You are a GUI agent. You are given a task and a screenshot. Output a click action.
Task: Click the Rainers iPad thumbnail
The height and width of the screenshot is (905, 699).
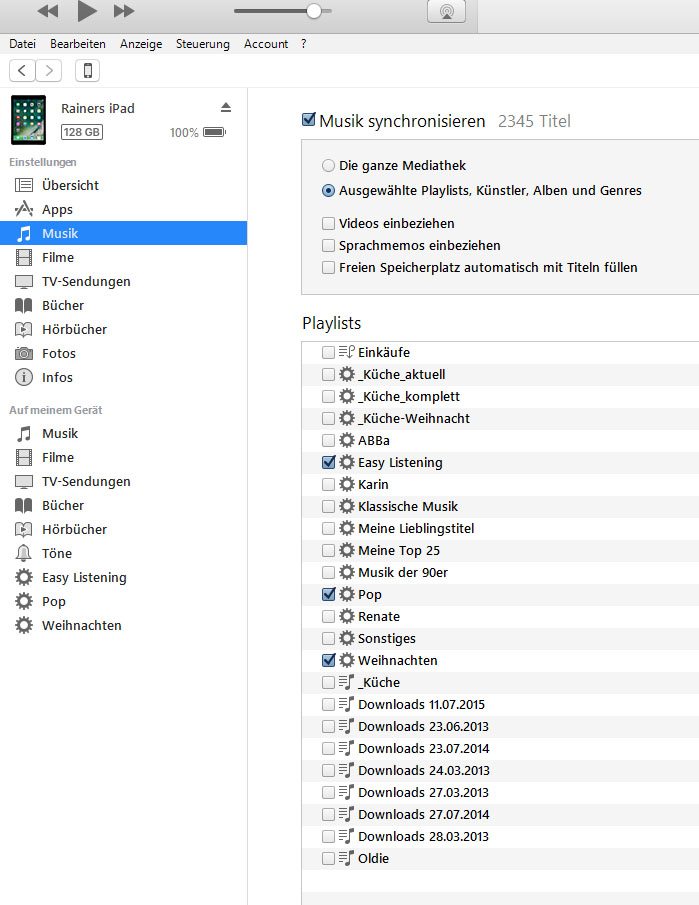click(x=28, y=119)
